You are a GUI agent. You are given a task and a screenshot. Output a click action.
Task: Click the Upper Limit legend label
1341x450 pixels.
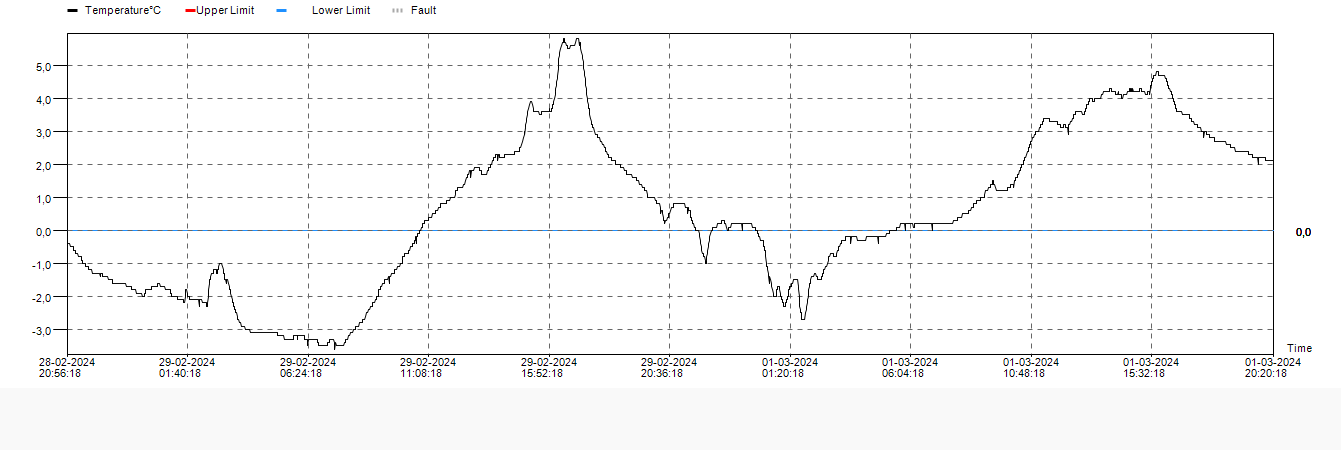[225, 10]
